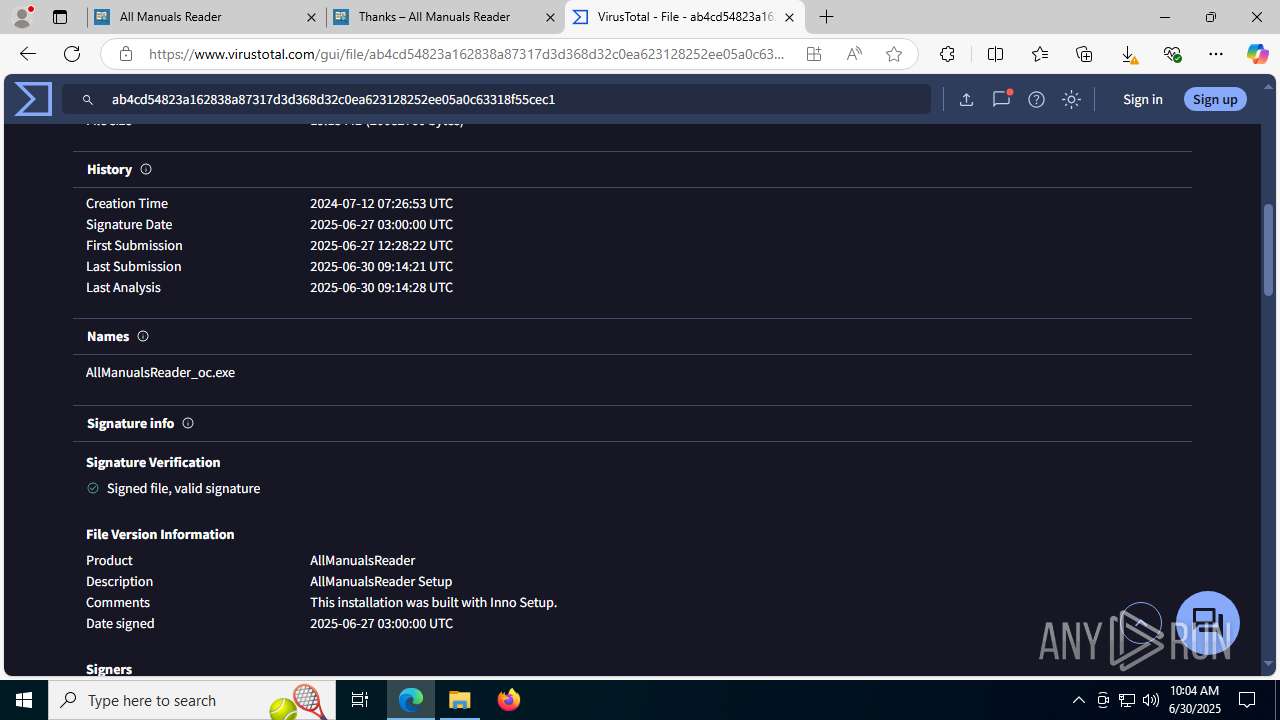Open the Collections icon

1084,54
